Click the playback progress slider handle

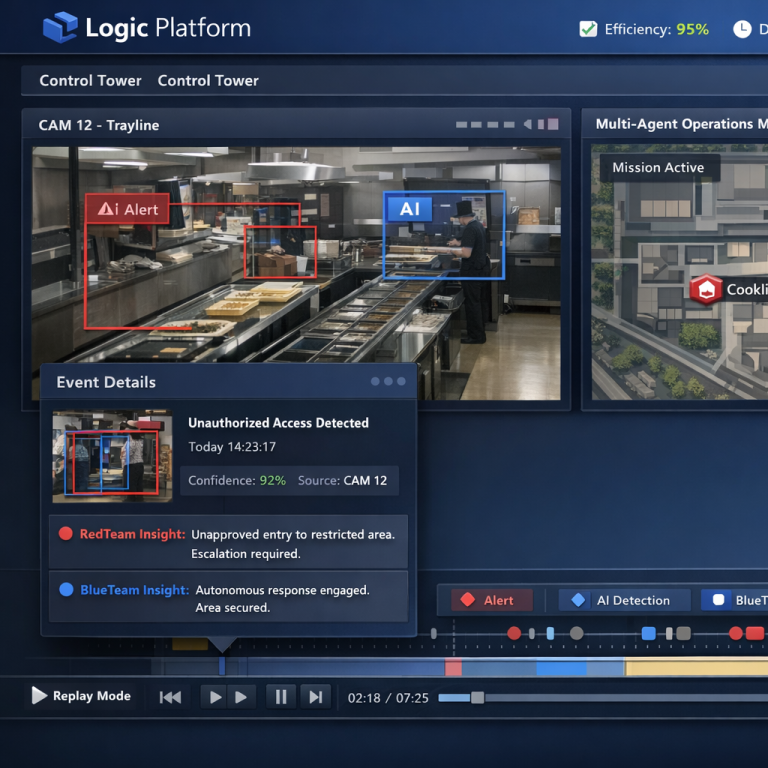(477, 697)
